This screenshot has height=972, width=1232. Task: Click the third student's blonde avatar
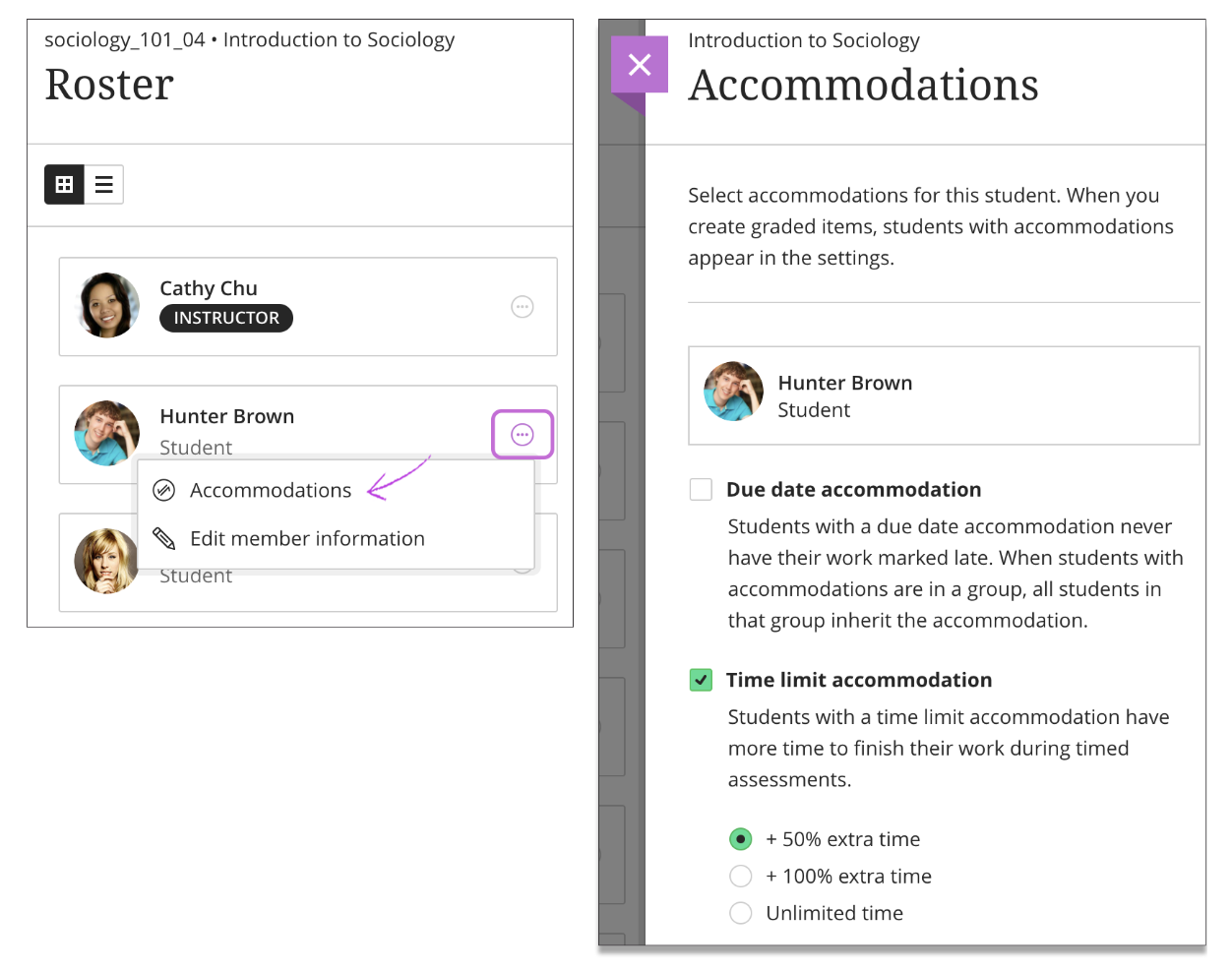click(x=106, y=562)
